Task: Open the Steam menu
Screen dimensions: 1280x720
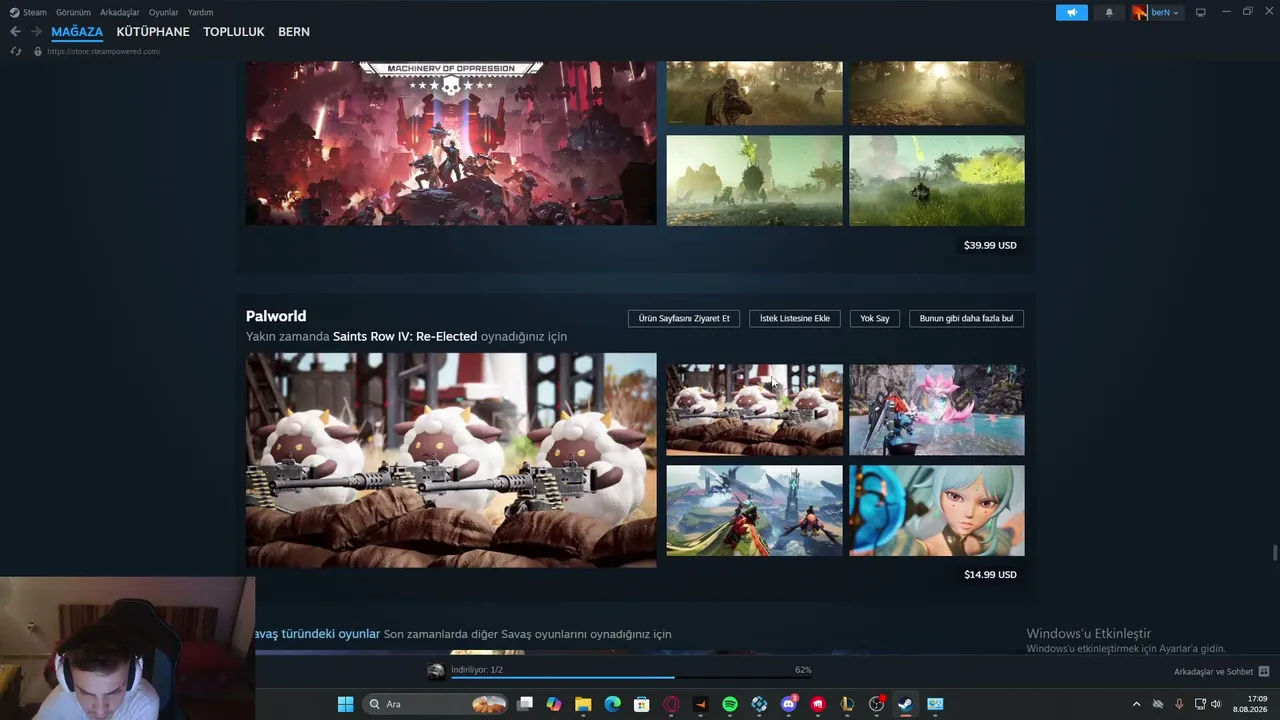Action: coord(28,12)
